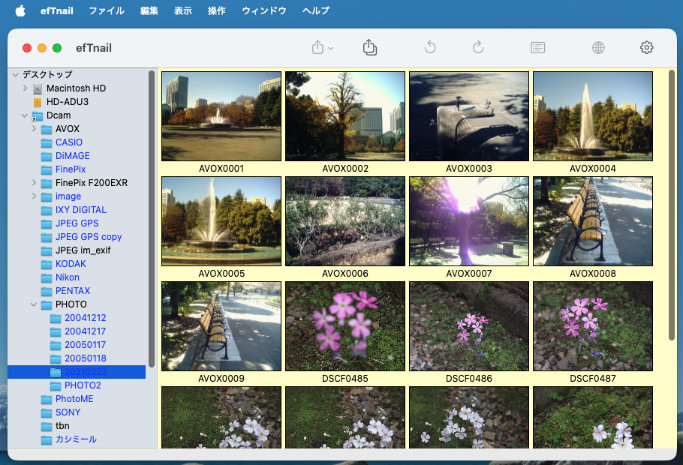683x465 pixels.
Task: Collapse the Dcam folder tree
Action: click(24, 116)
